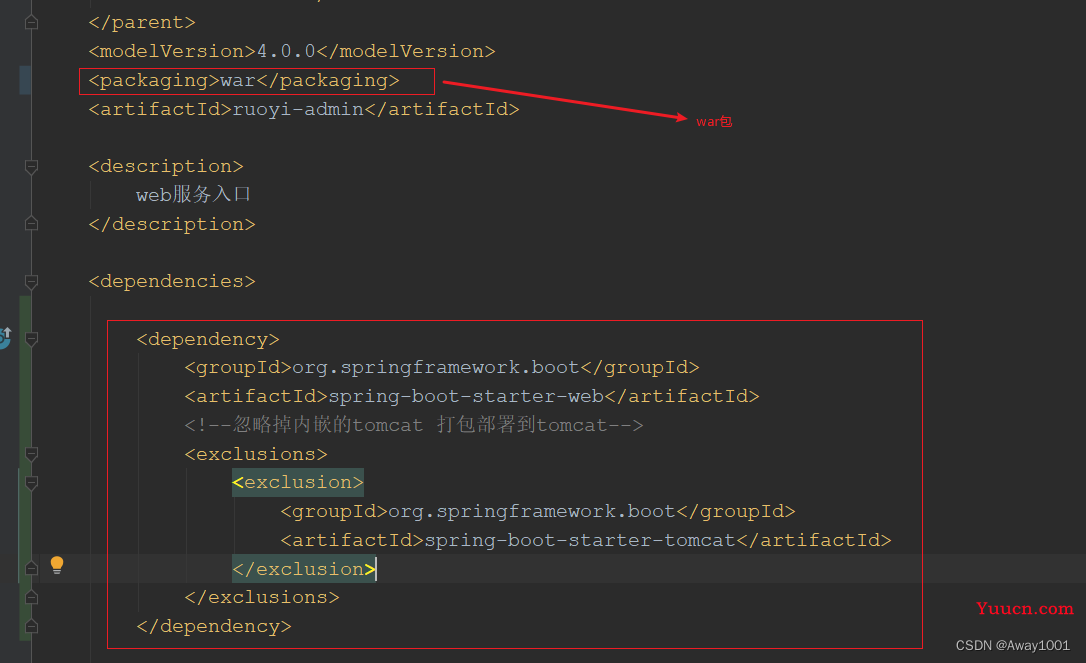The image size is (1086, 663).
Task: Click the spring-boot-starter-tomcat artifactId value
Action: click(580, 540)
